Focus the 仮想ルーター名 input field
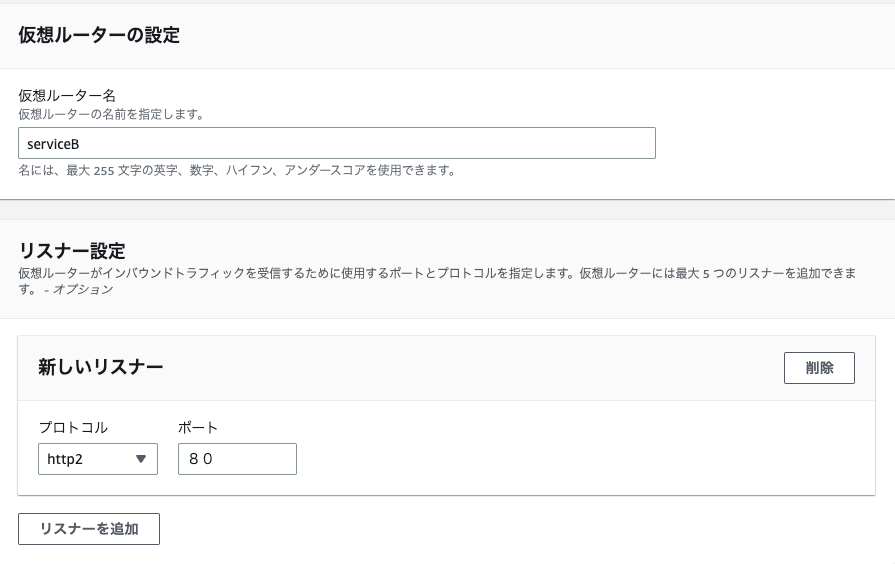The image size is (895, 564). [x=337, y=143]
